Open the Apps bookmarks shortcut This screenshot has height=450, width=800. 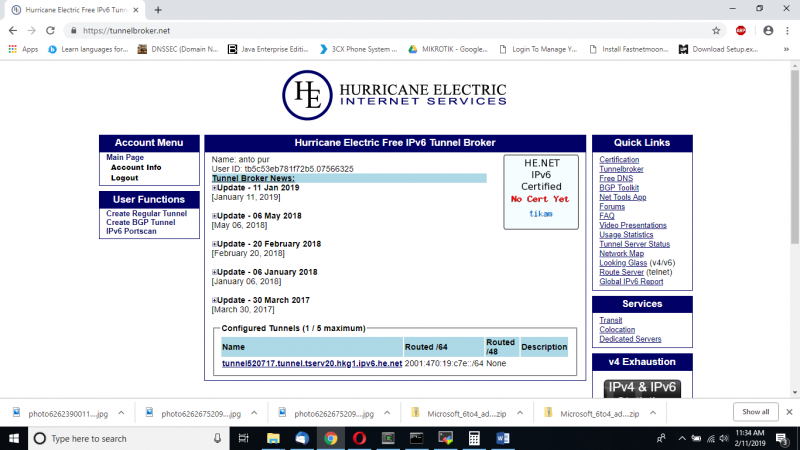click(x=23, y=49)
